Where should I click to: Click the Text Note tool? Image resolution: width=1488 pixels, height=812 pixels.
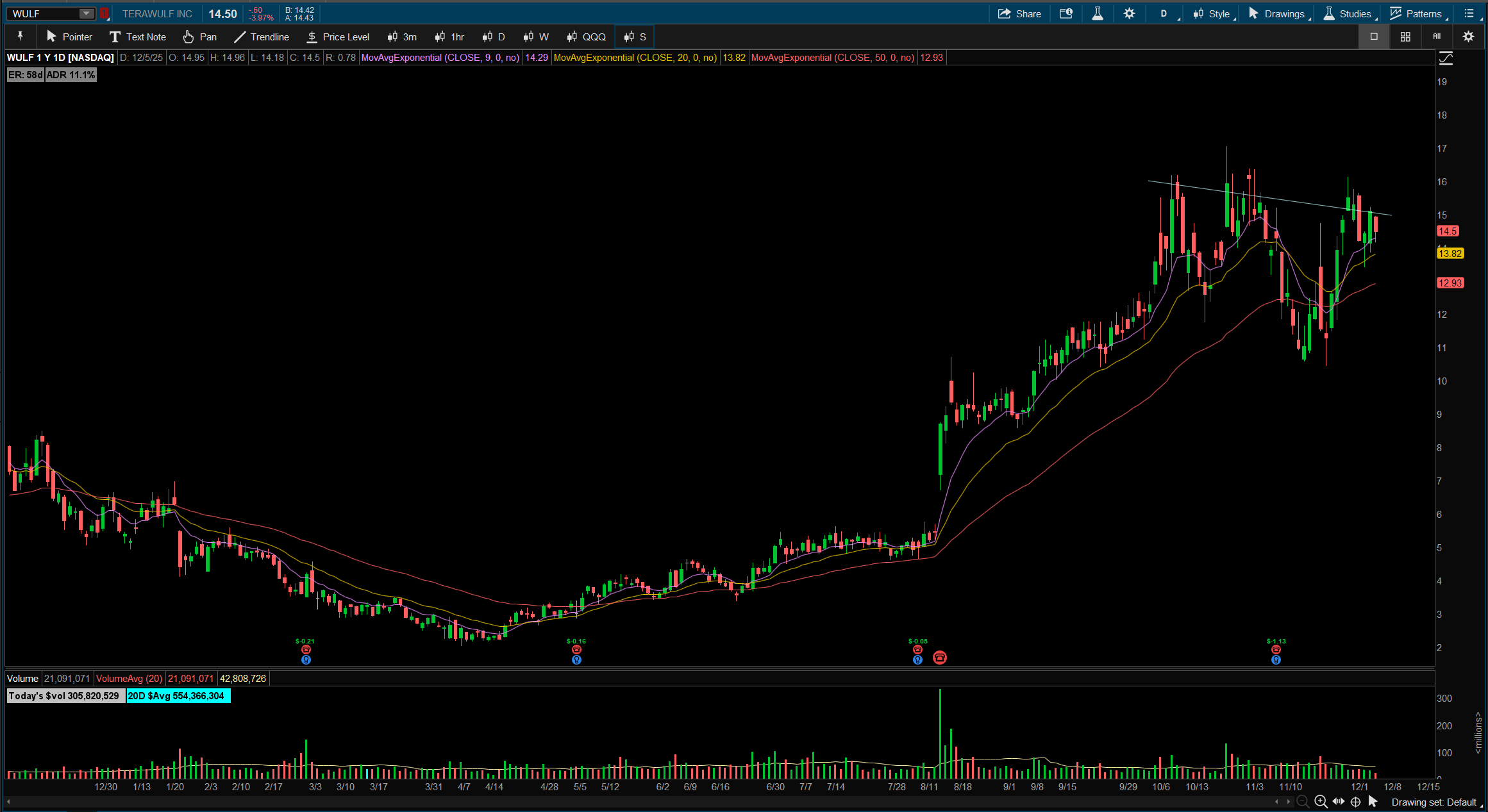click(137, 37)
